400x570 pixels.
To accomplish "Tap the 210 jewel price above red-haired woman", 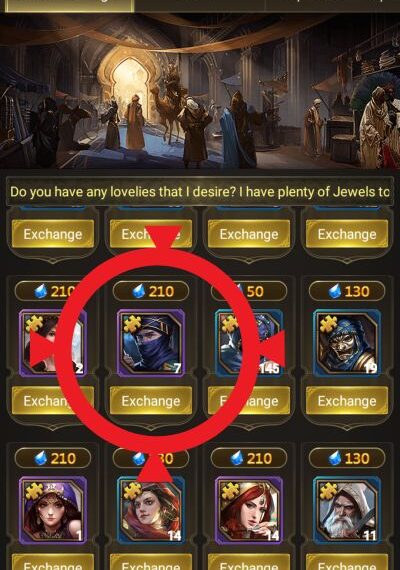I will (249, 458).
